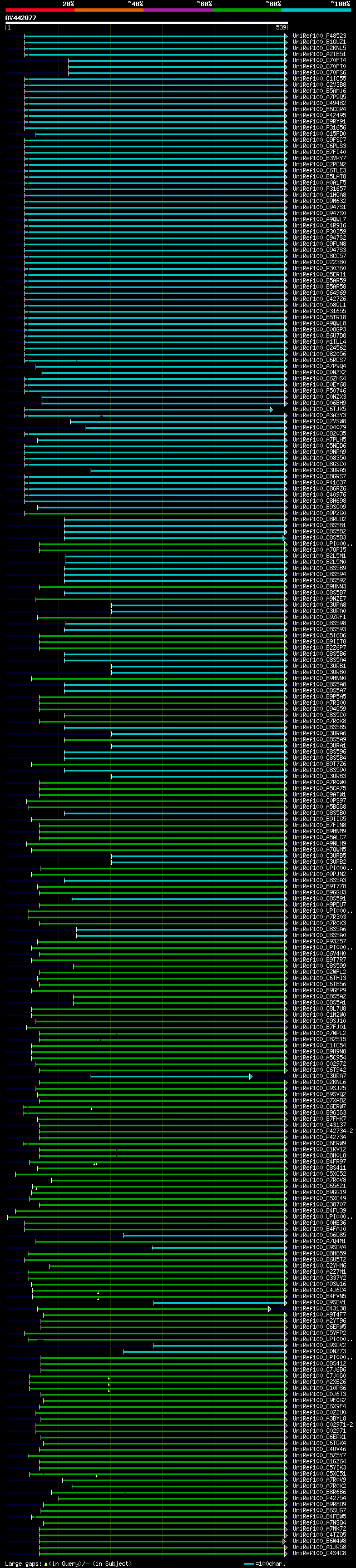This screenshot has width=356, height=1568.
Task: Click the UniRef100_C3URA6 label
Action: pos(319,734)
